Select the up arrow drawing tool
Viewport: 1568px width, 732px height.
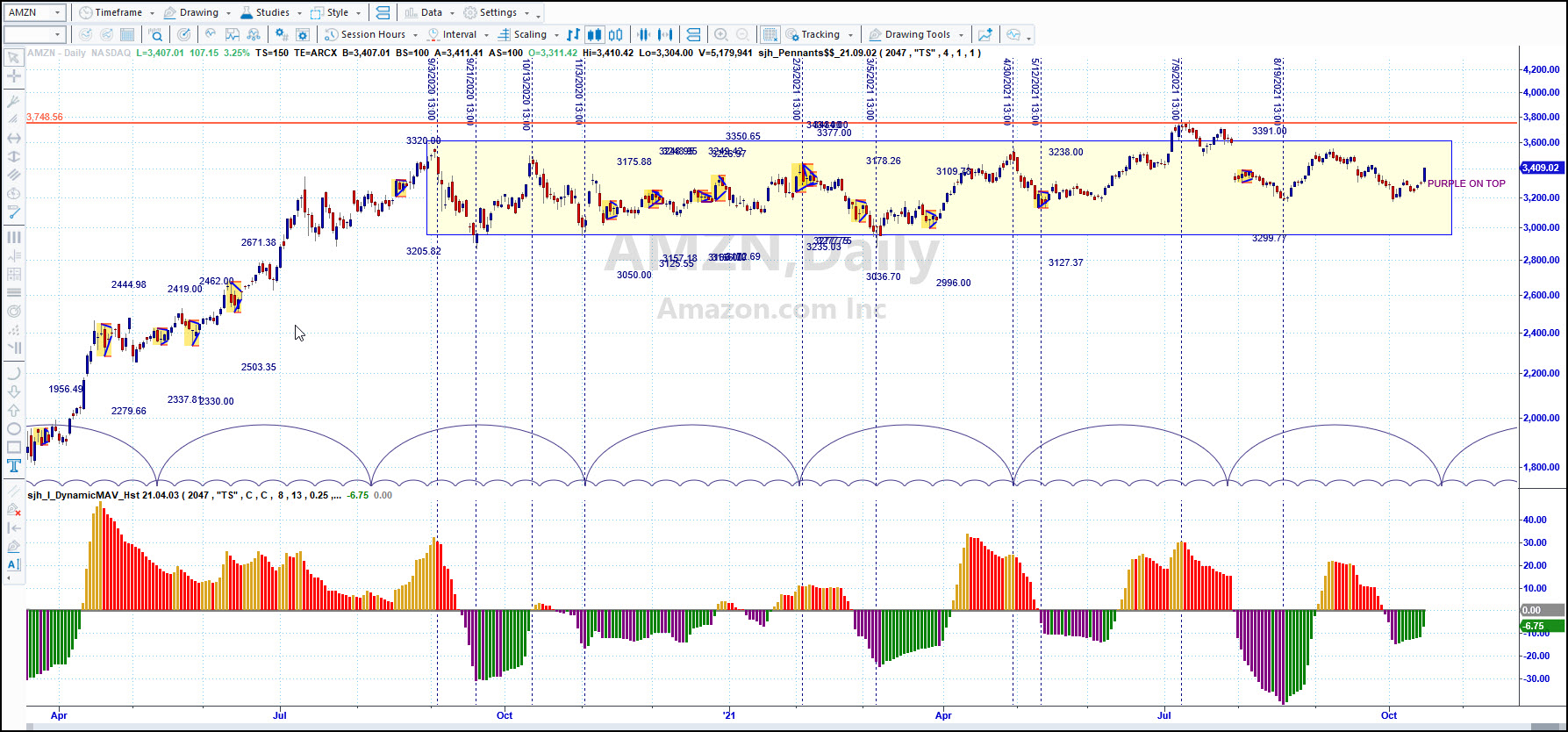pyautogui.click(x=13, y=410)
